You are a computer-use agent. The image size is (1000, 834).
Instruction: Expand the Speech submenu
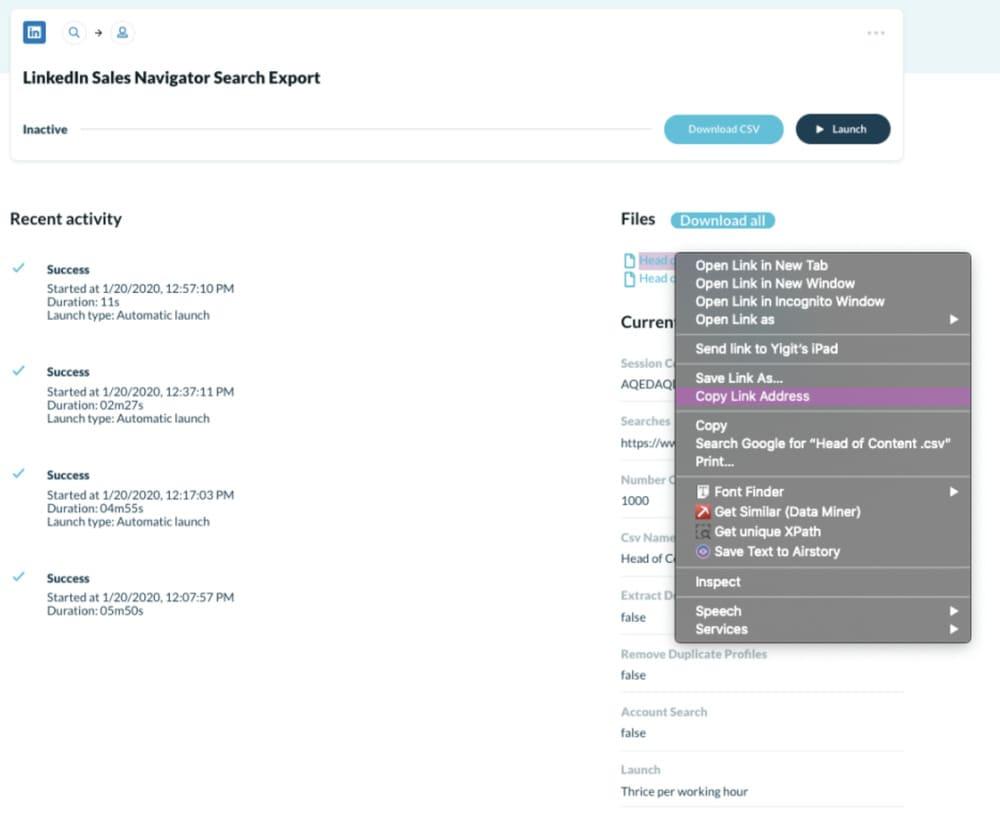tap(823, 611)
